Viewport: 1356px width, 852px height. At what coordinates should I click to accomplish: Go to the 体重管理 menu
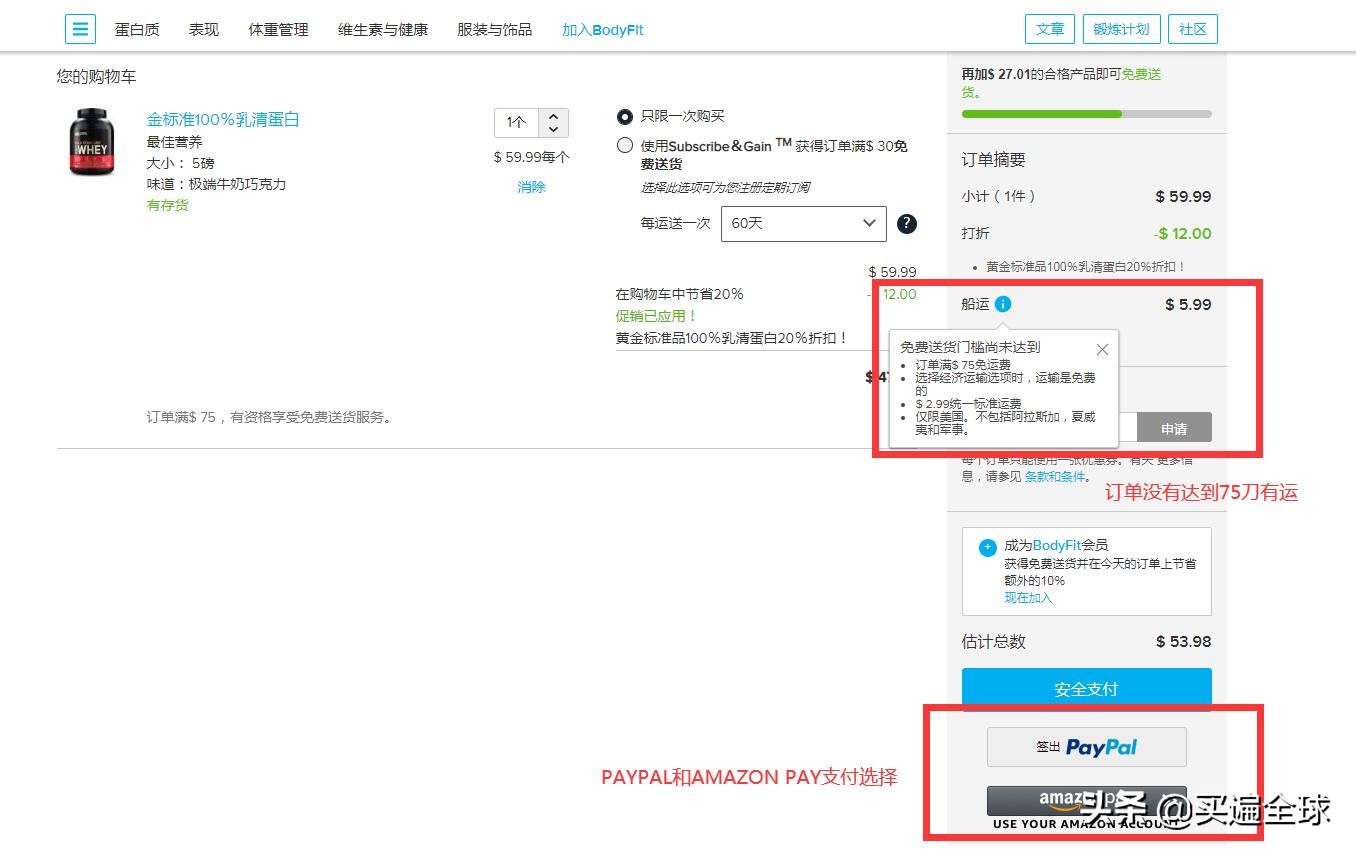(x=278, y=30)
